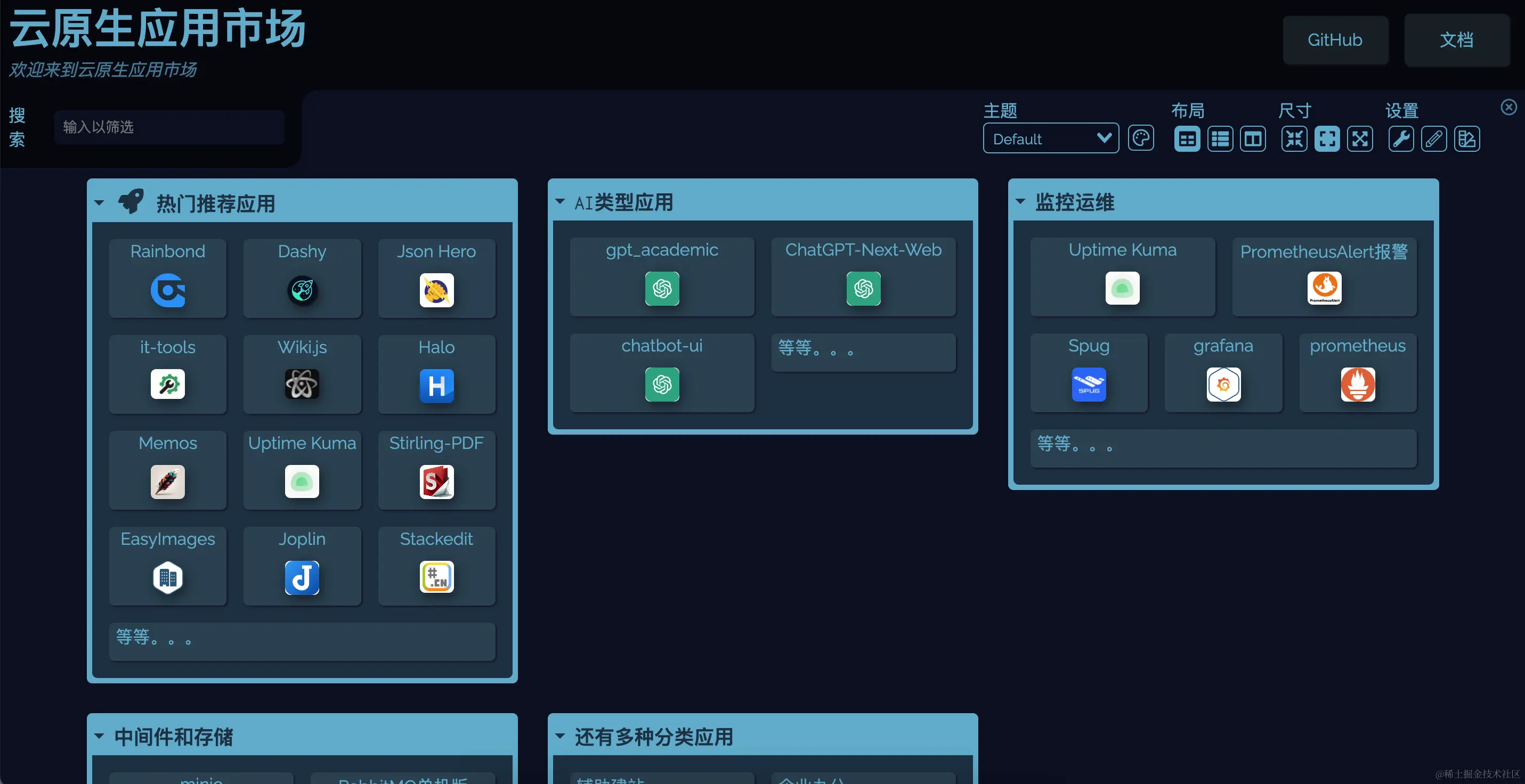Open Uptime Kuma icon in 热门推荐应用
Image resolution: width=1525 pixels, height=784 pixels.
click(302, 481)
